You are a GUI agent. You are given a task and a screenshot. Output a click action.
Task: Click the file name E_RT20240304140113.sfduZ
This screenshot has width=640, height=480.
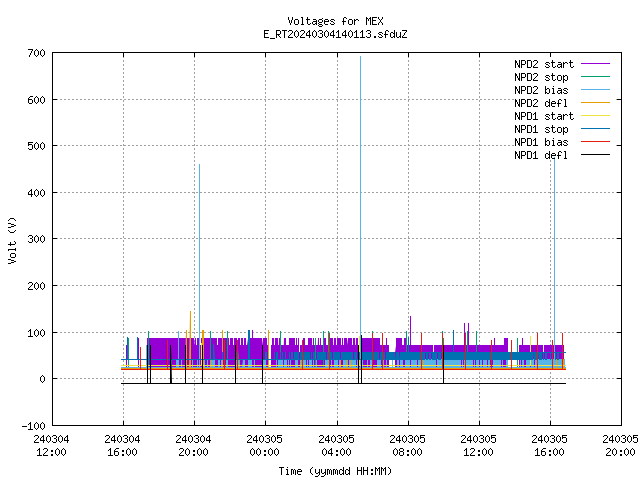click(335, 34)
